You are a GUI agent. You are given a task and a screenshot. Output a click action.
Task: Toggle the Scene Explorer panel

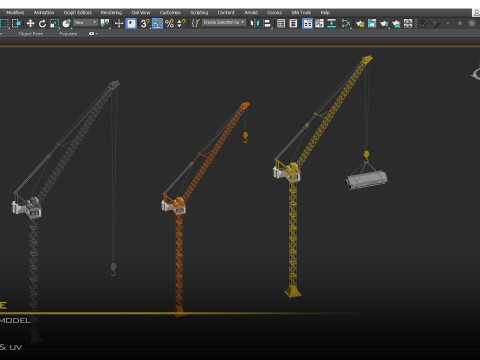point(281,23)
